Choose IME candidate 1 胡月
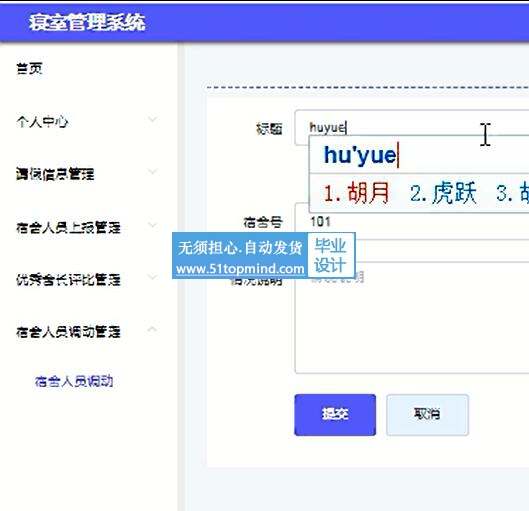Viewport: 529px width, 511px height. pyautogui.click(x=357, y=193)
